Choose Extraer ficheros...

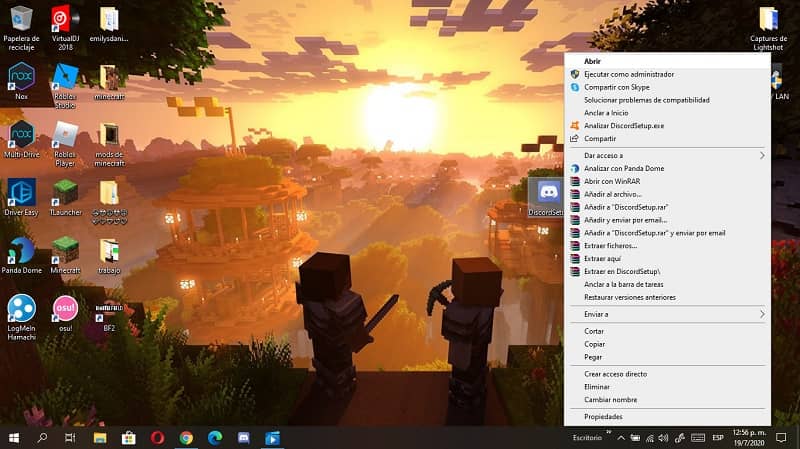pos(667,246)
